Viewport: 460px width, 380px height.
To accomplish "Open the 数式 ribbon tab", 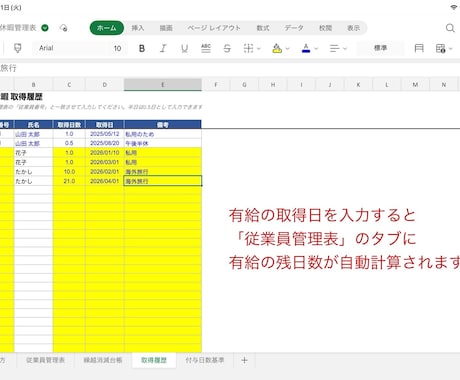I will pyautogui.click(x=263, y=28).
